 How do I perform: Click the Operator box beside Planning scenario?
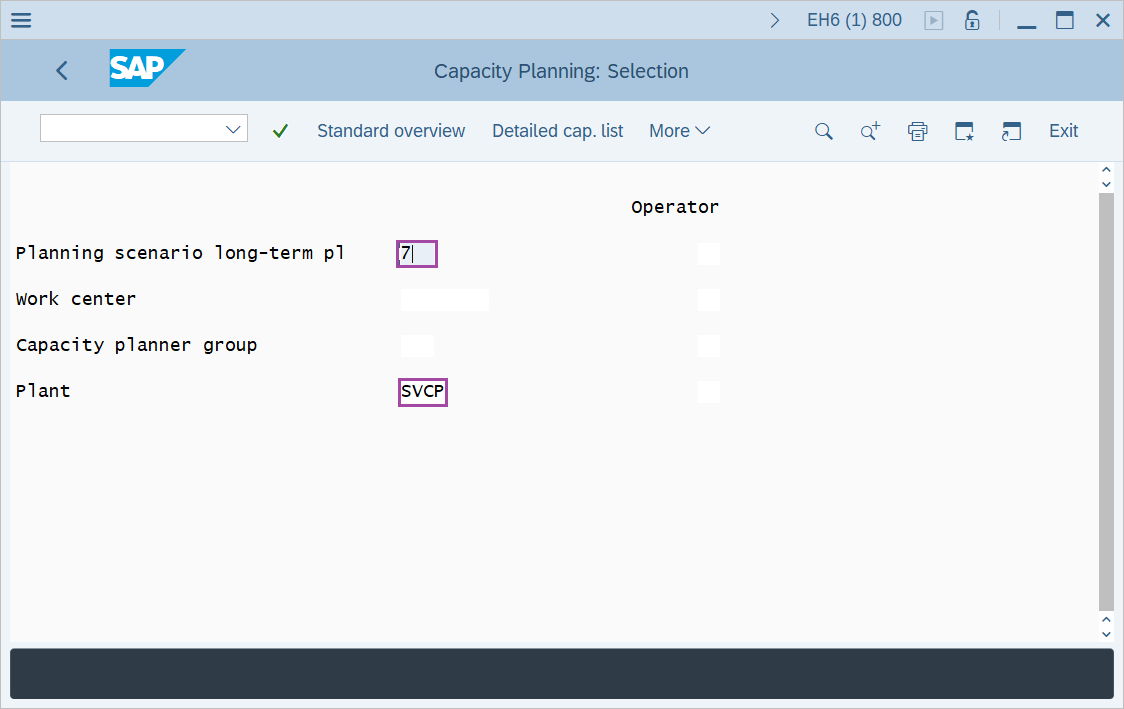click(708, 254)
